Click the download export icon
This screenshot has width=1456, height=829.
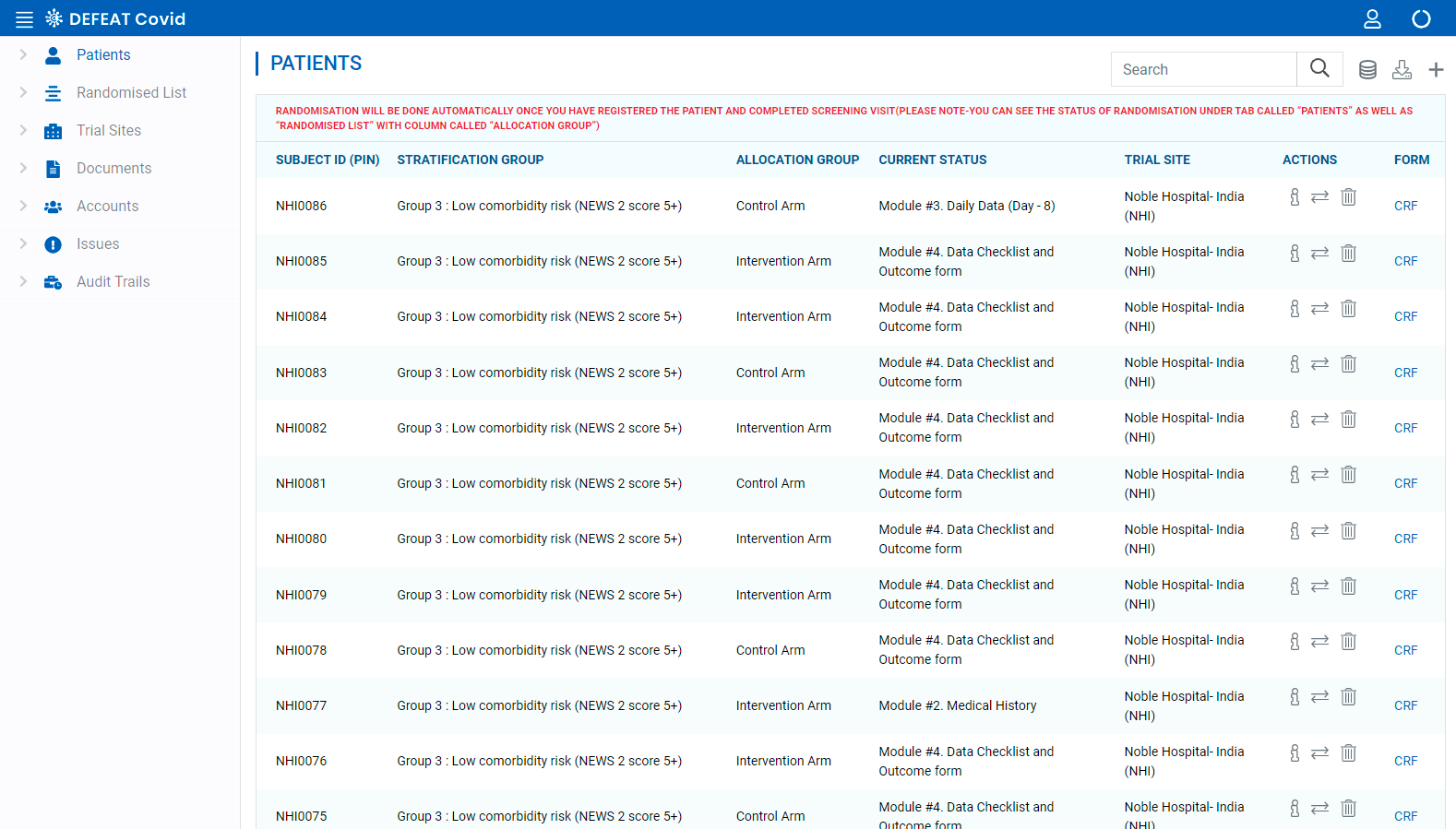click(1402, 70)
